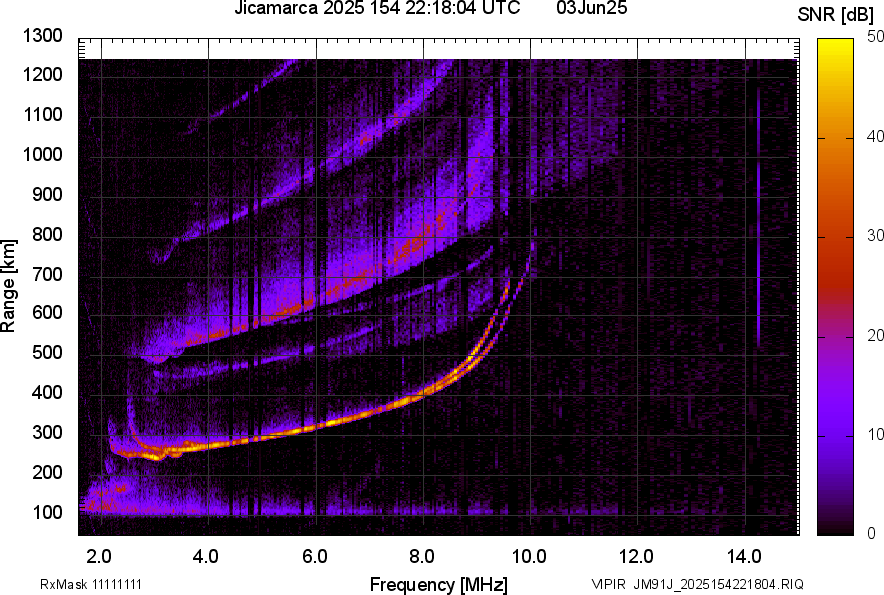Click the frequency tick label '2.0'
The image size is (884, 595).
pyautogui.click(x=99, y=557)
